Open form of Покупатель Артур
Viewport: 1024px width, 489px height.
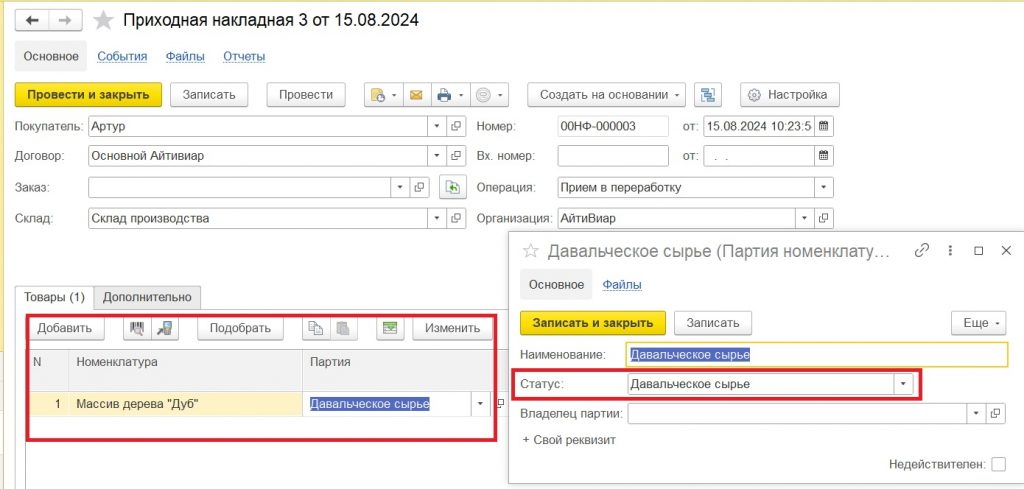point(456,127)
